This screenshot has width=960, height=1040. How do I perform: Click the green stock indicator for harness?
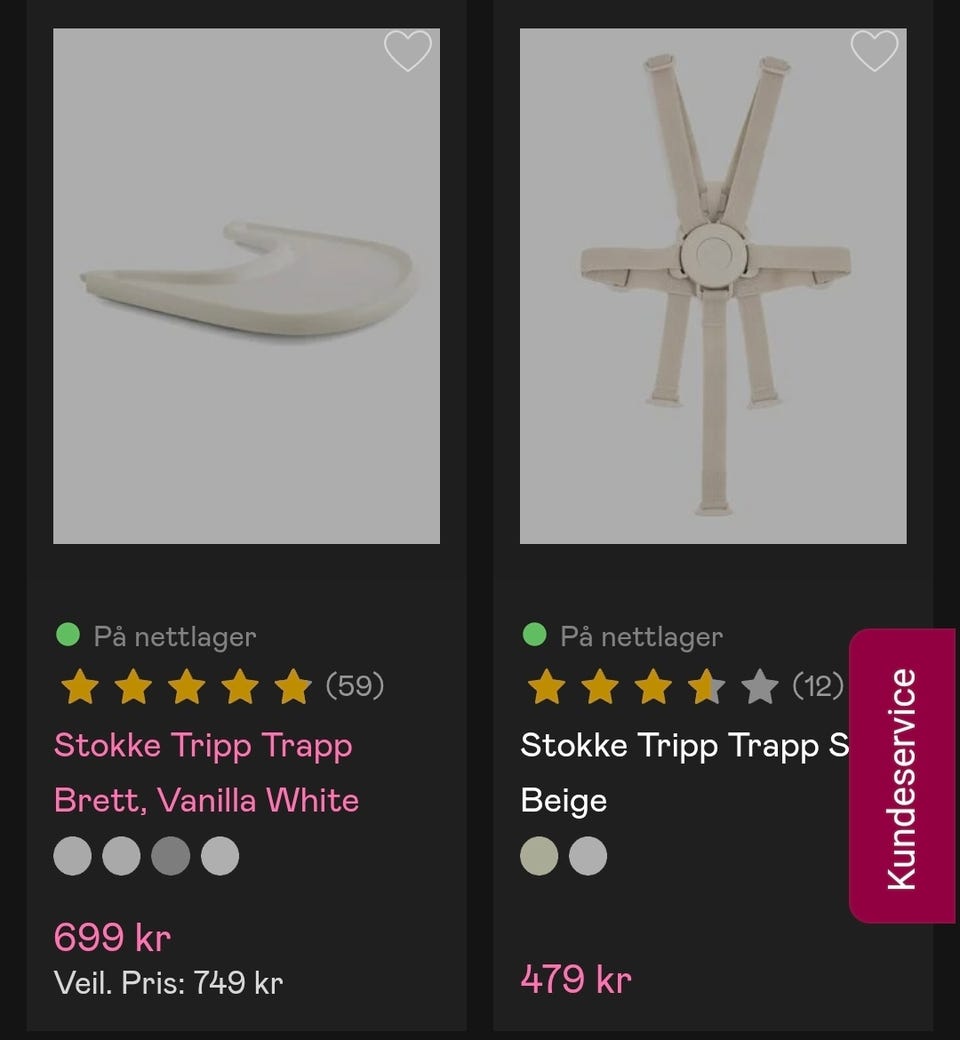coord(534,635)
